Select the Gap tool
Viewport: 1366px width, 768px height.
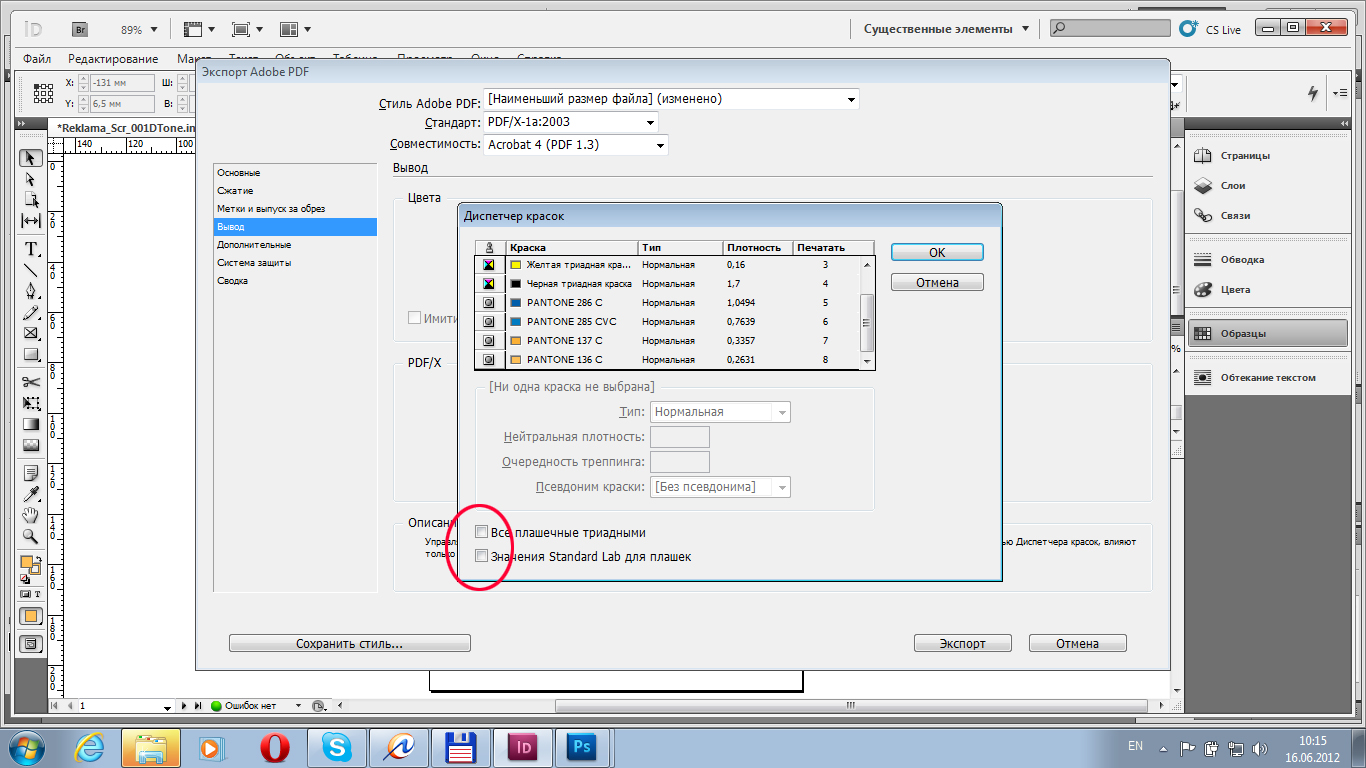(31, 221)
